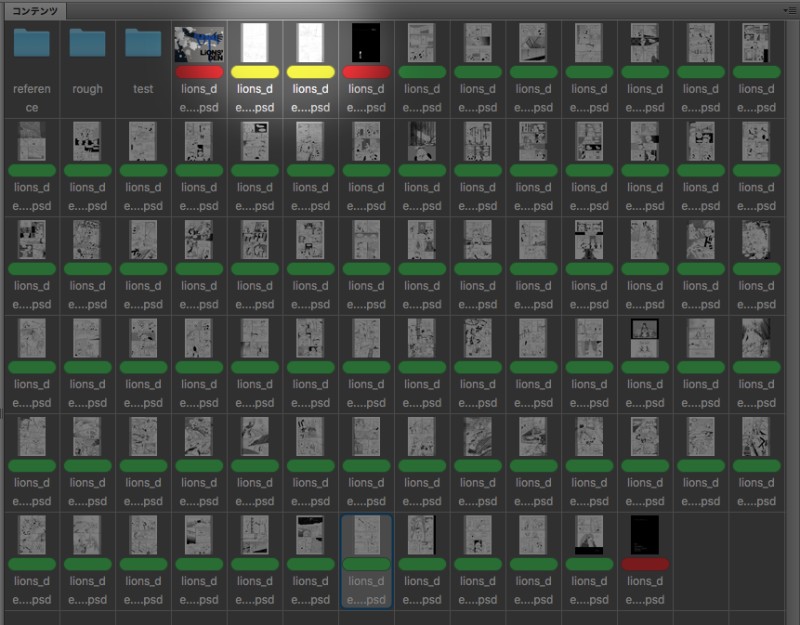Click red label under LIONS' DEN cover
800x625 pixels.
(x=199, y=72)
